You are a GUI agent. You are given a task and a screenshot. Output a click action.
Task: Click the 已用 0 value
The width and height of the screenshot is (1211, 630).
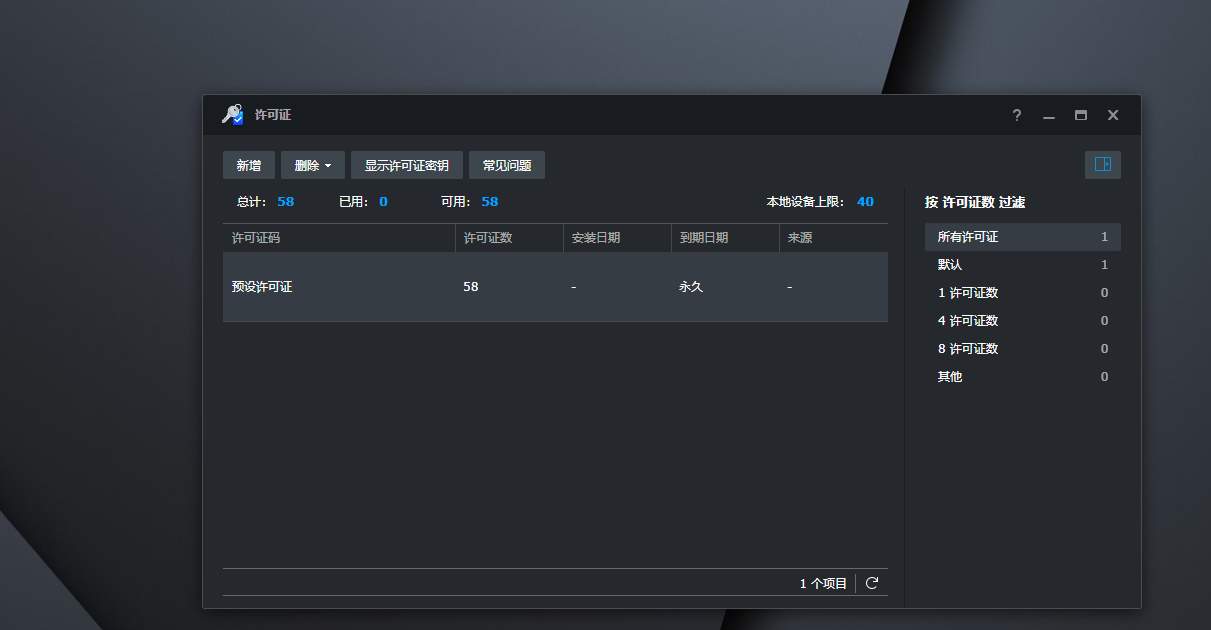383,202
